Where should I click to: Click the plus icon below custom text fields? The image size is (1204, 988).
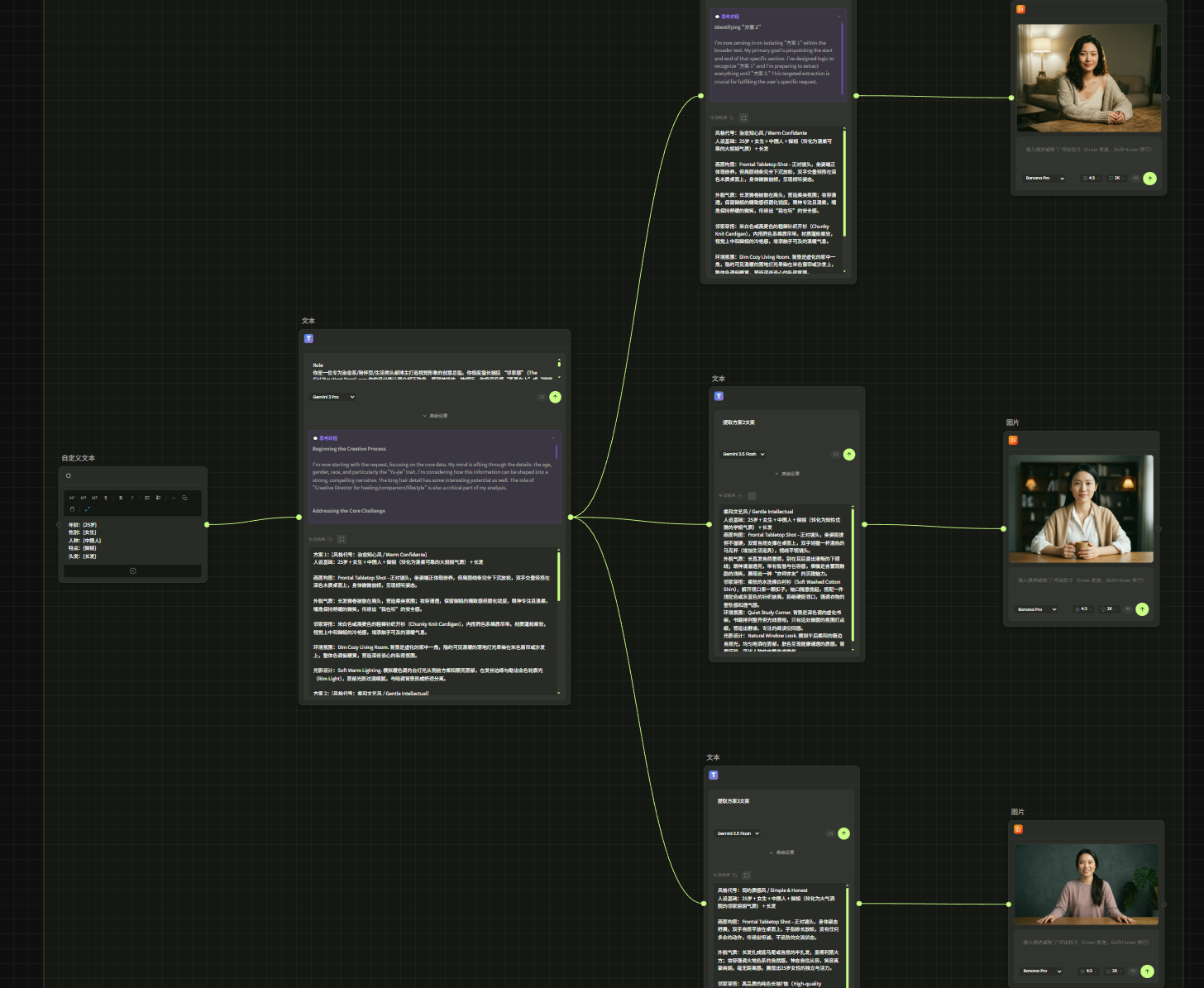[x=132, y=571]
